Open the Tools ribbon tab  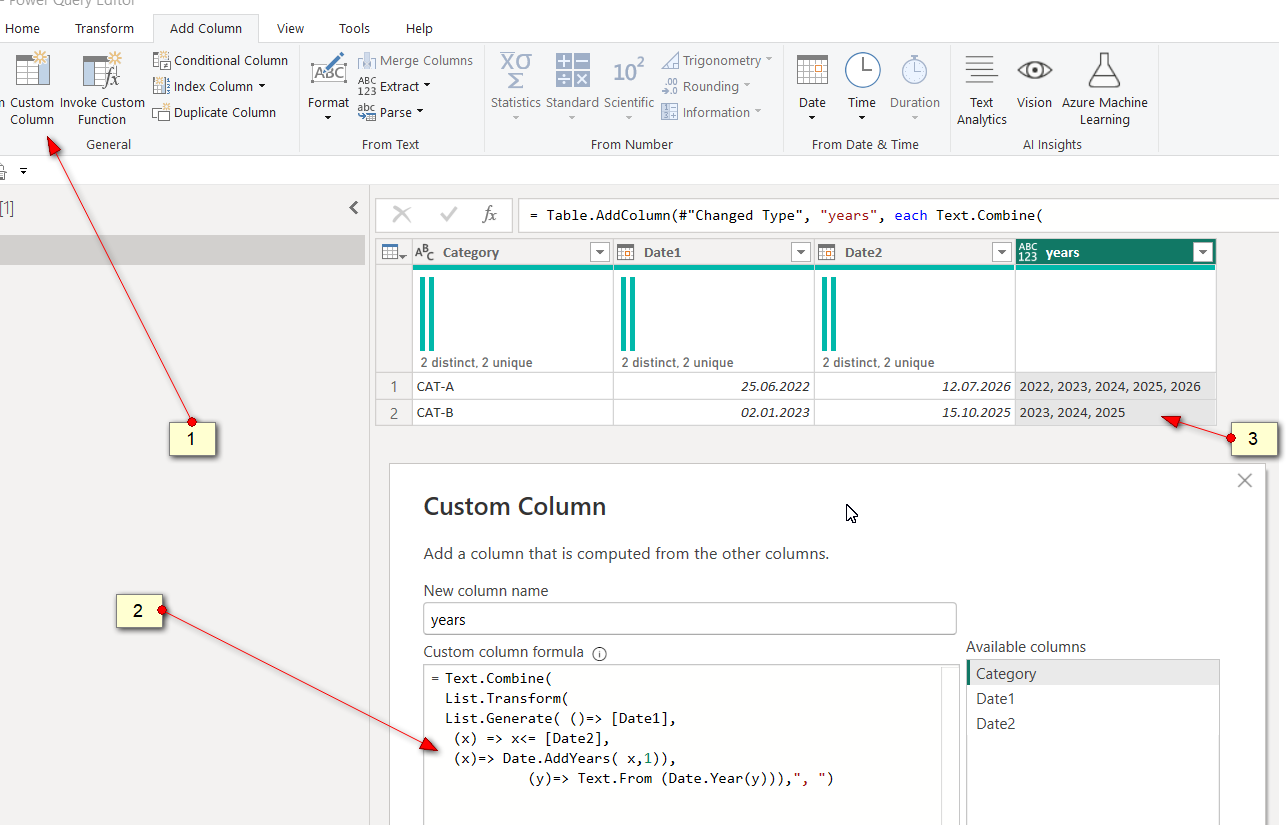click(x=354, y=28)
